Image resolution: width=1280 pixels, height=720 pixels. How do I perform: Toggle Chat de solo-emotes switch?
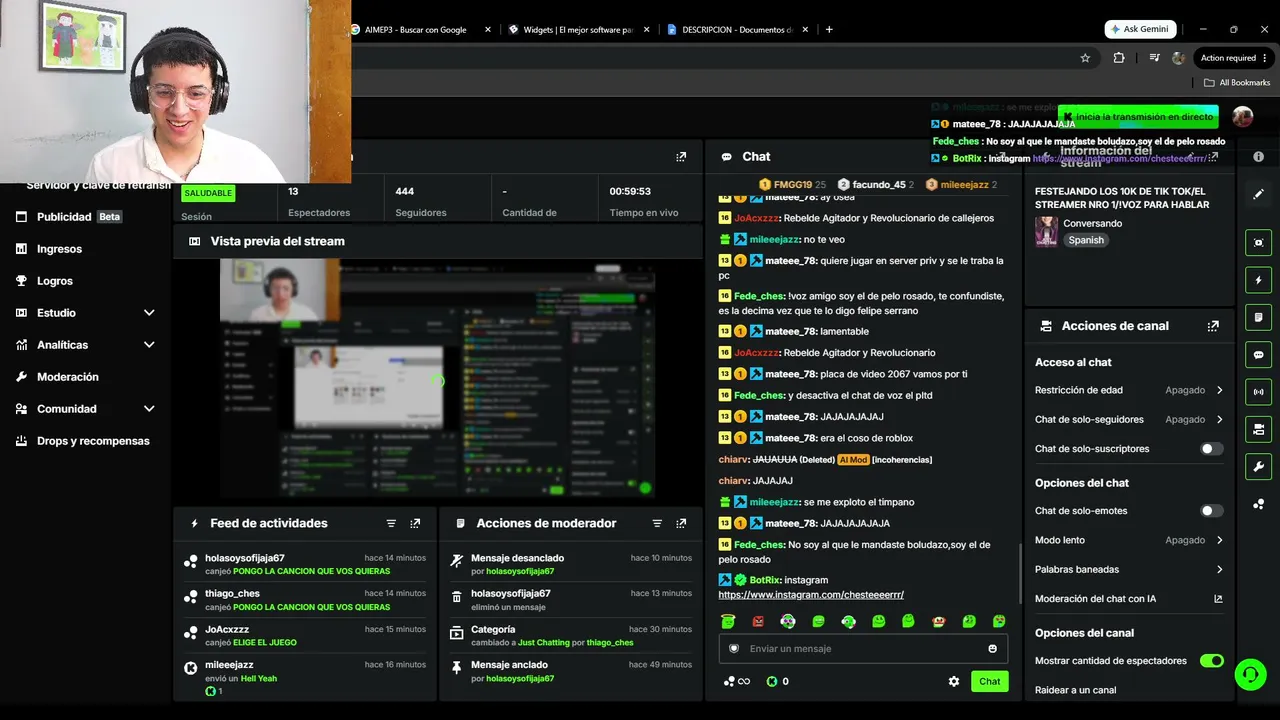point(1211,511)
